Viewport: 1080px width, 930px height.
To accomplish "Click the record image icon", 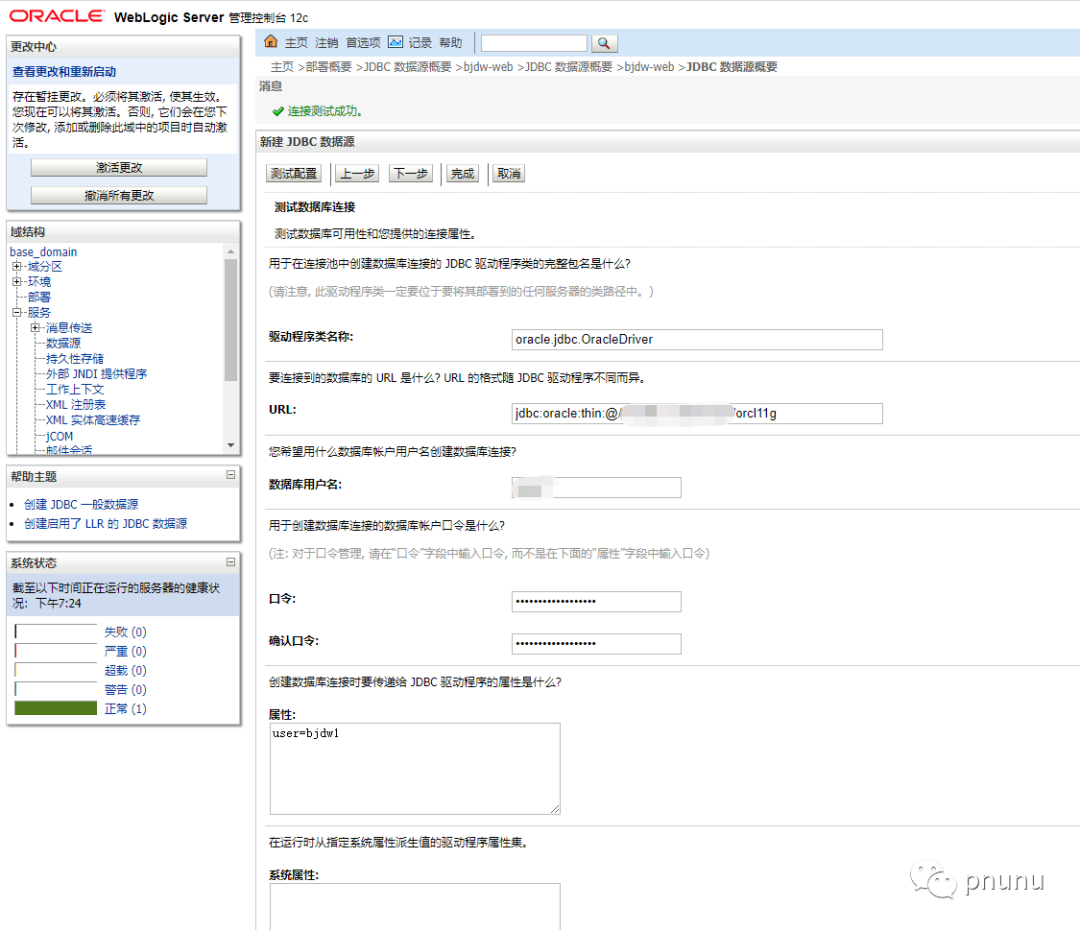I will tap(395, 42).
